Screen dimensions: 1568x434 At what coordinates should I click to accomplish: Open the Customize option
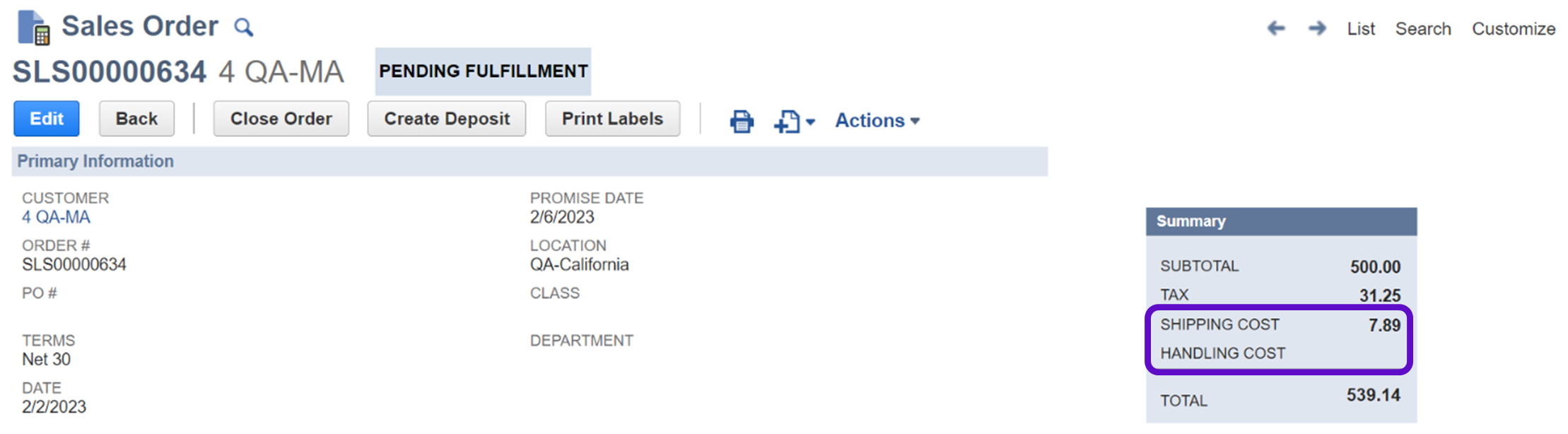click(x=1513, y=29)
